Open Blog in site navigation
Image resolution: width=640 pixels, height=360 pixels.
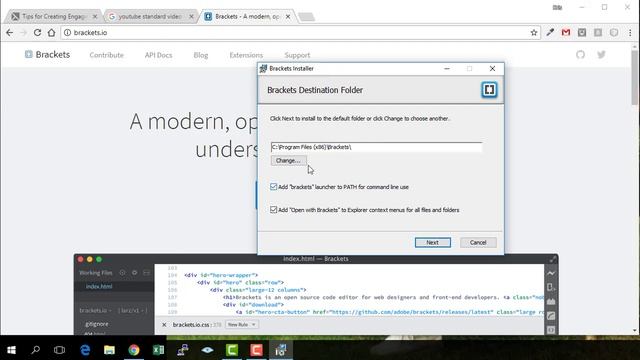(x=201, y=55)
